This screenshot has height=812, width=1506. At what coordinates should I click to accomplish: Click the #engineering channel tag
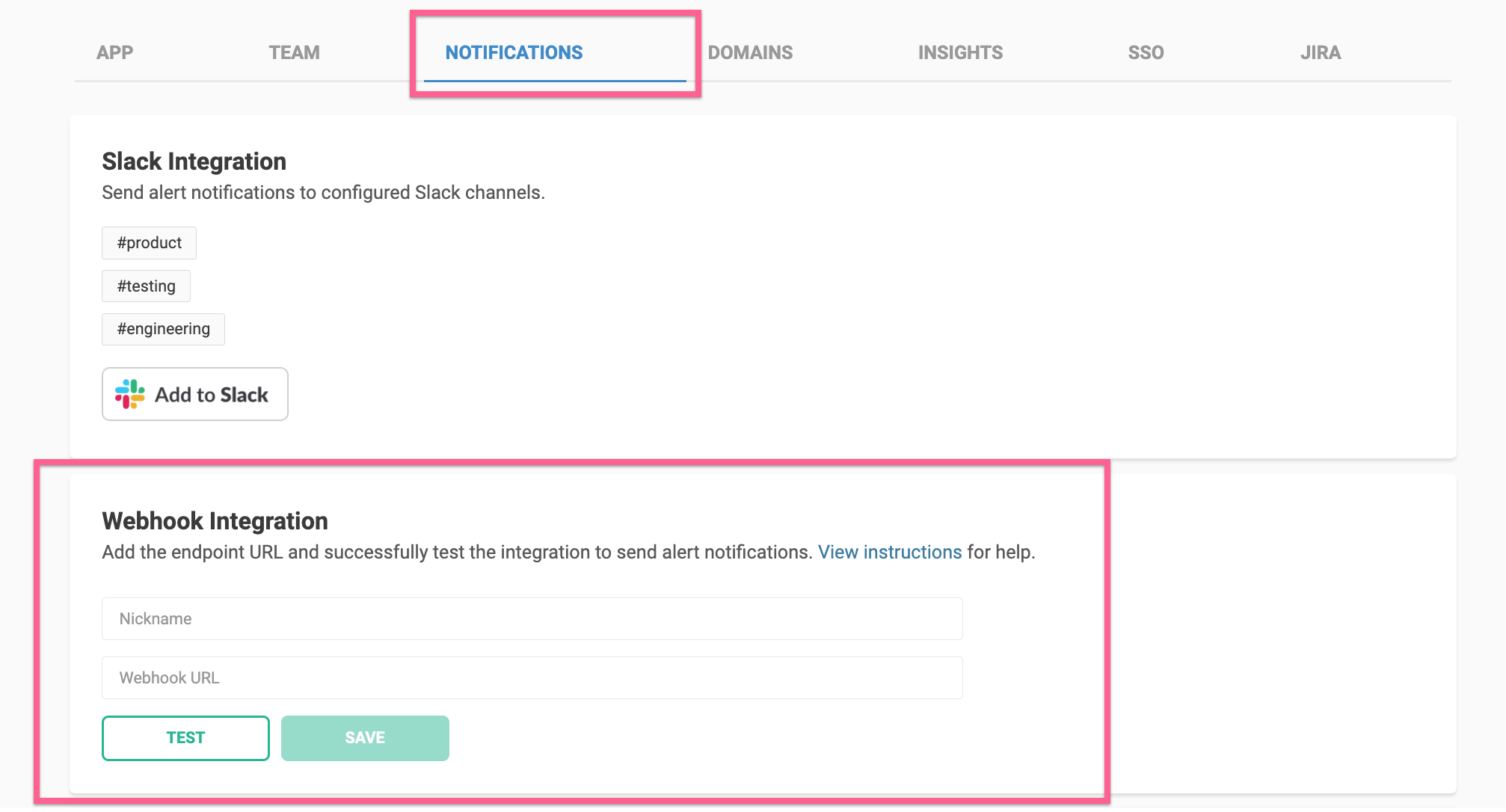(163, 329)
